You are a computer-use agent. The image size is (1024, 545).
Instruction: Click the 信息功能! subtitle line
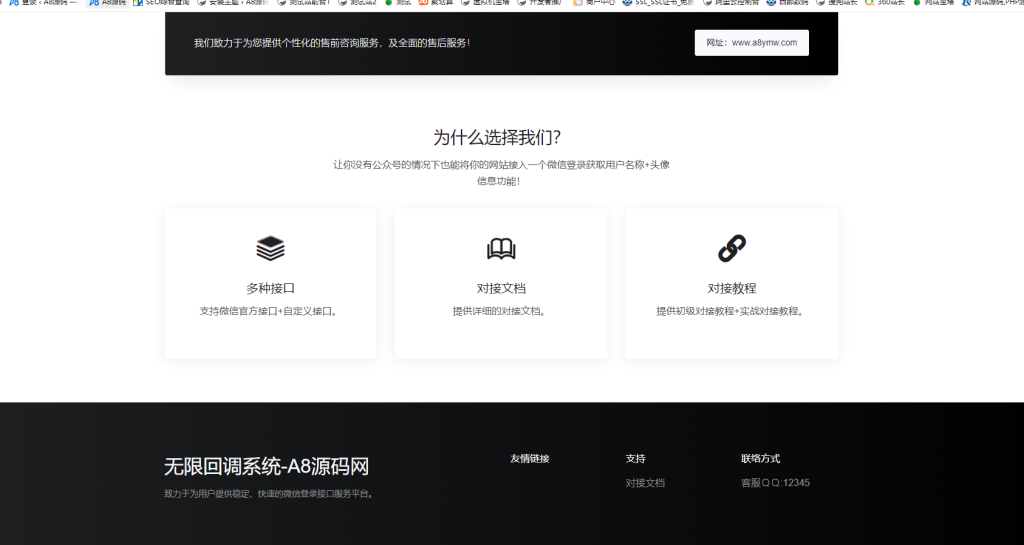498,181
